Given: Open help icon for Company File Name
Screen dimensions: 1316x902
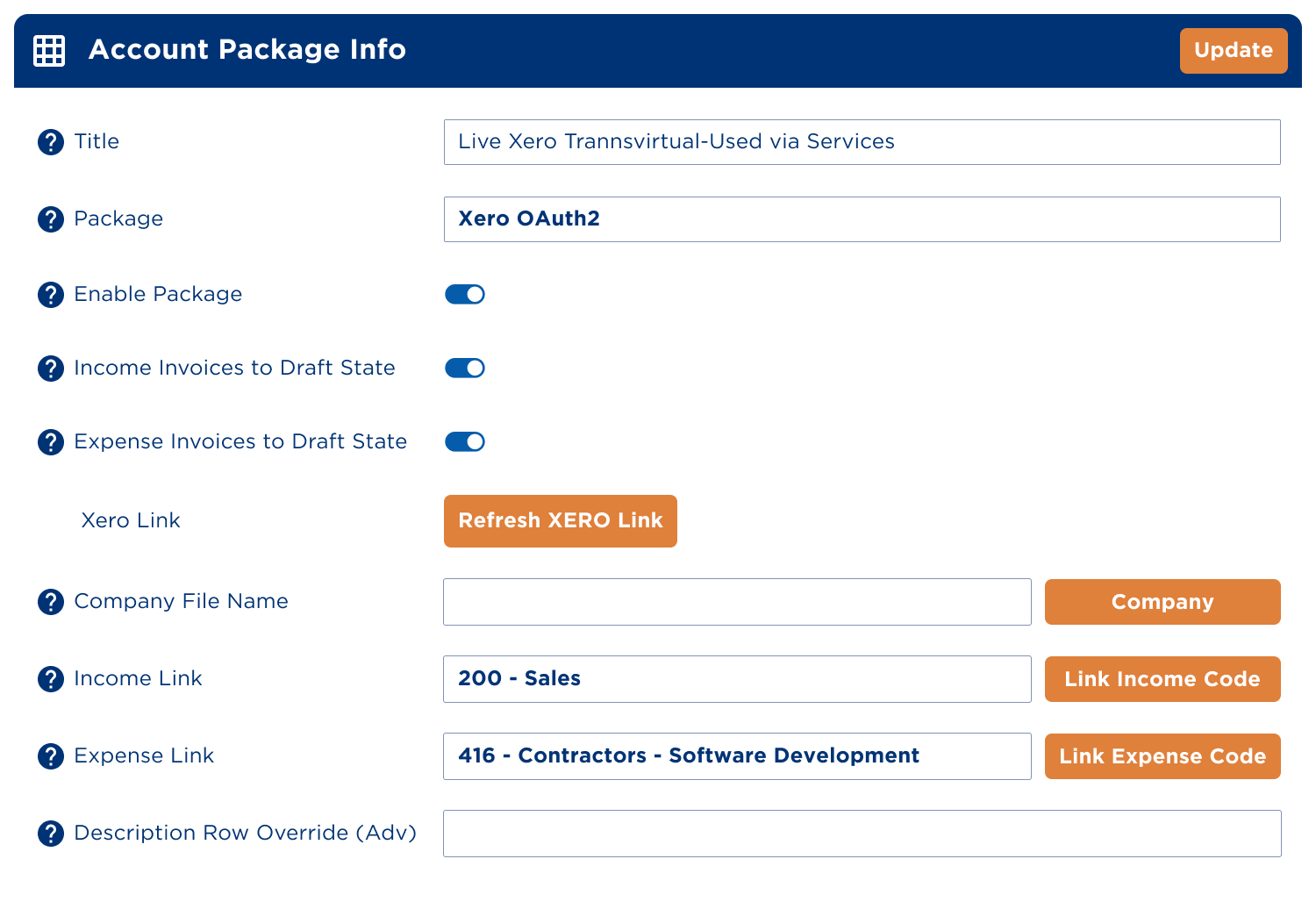Looking at the screenshot, I should 51,602.
